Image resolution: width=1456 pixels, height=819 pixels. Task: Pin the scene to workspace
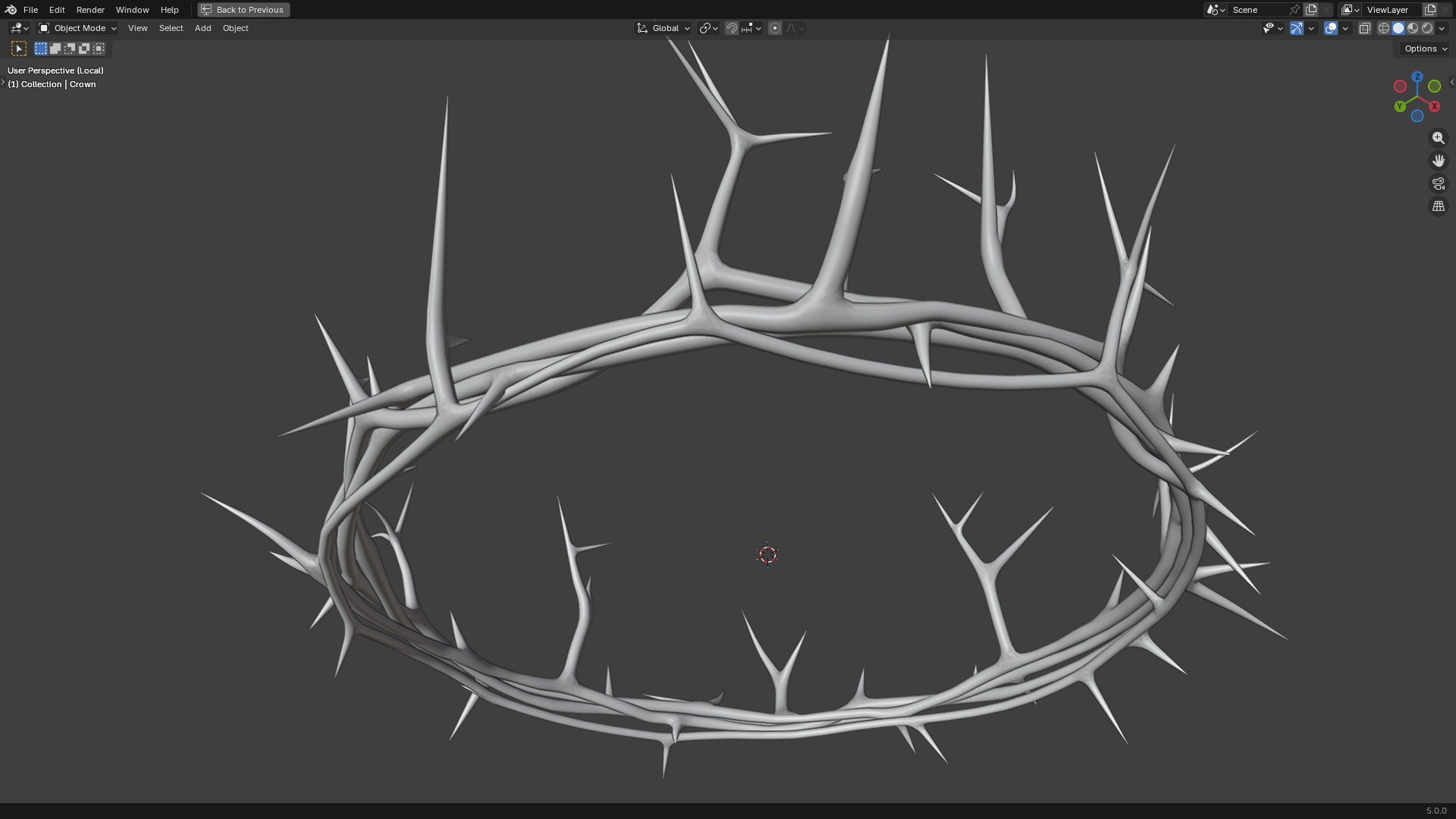click(1294, 10)
